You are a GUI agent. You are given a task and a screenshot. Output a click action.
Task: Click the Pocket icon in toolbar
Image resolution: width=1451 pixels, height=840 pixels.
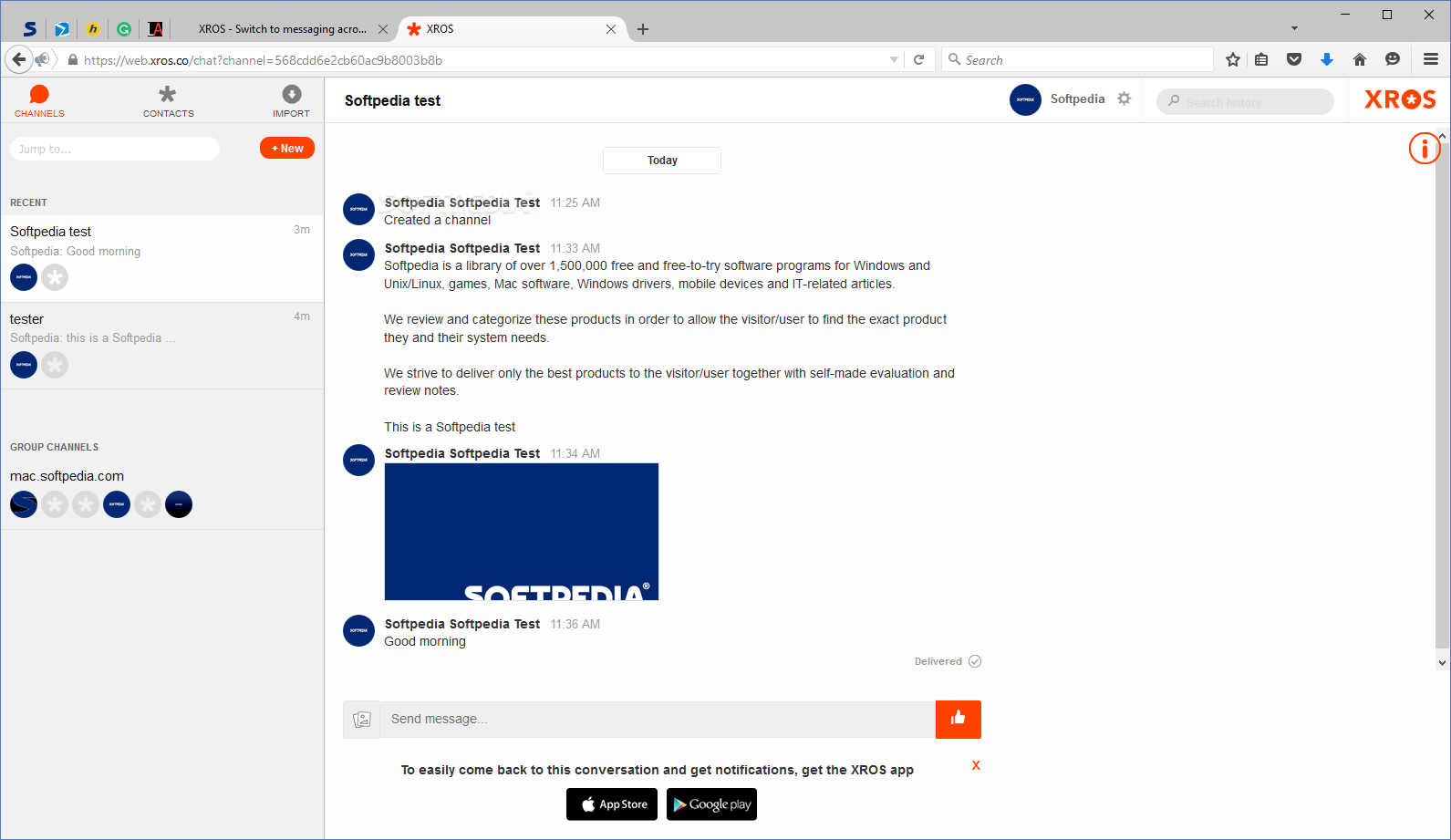(x=1294, y=59)
